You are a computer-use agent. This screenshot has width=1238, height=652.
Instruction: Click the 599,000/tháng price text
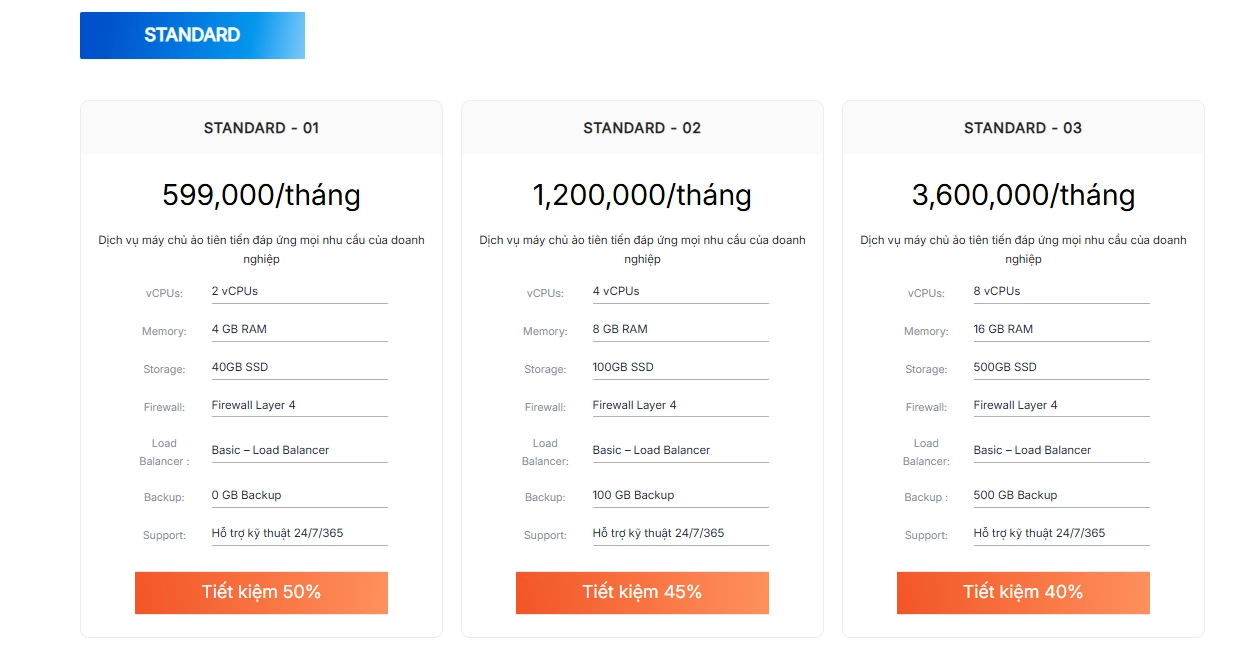click(x=260, y=195)
